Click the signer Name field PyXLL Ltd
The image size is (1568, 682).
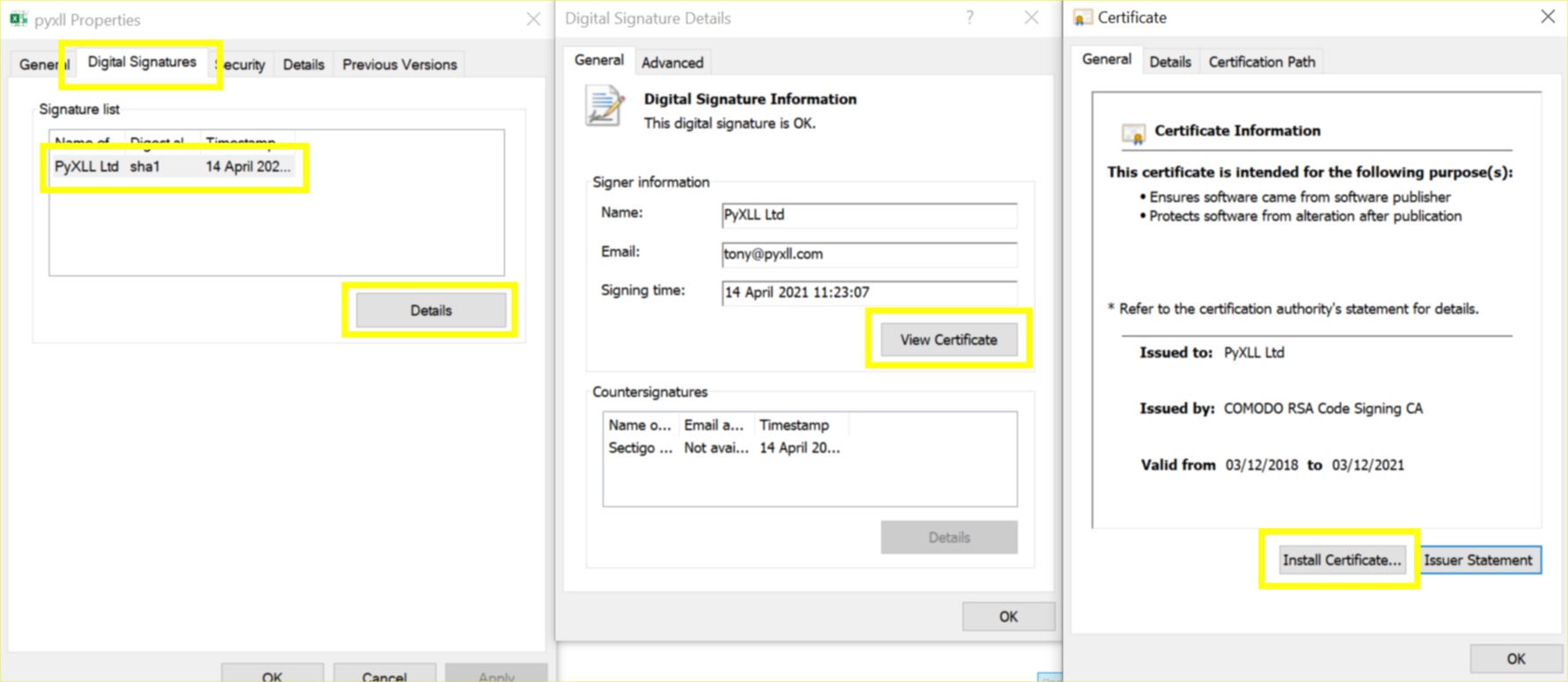[869, 215]
